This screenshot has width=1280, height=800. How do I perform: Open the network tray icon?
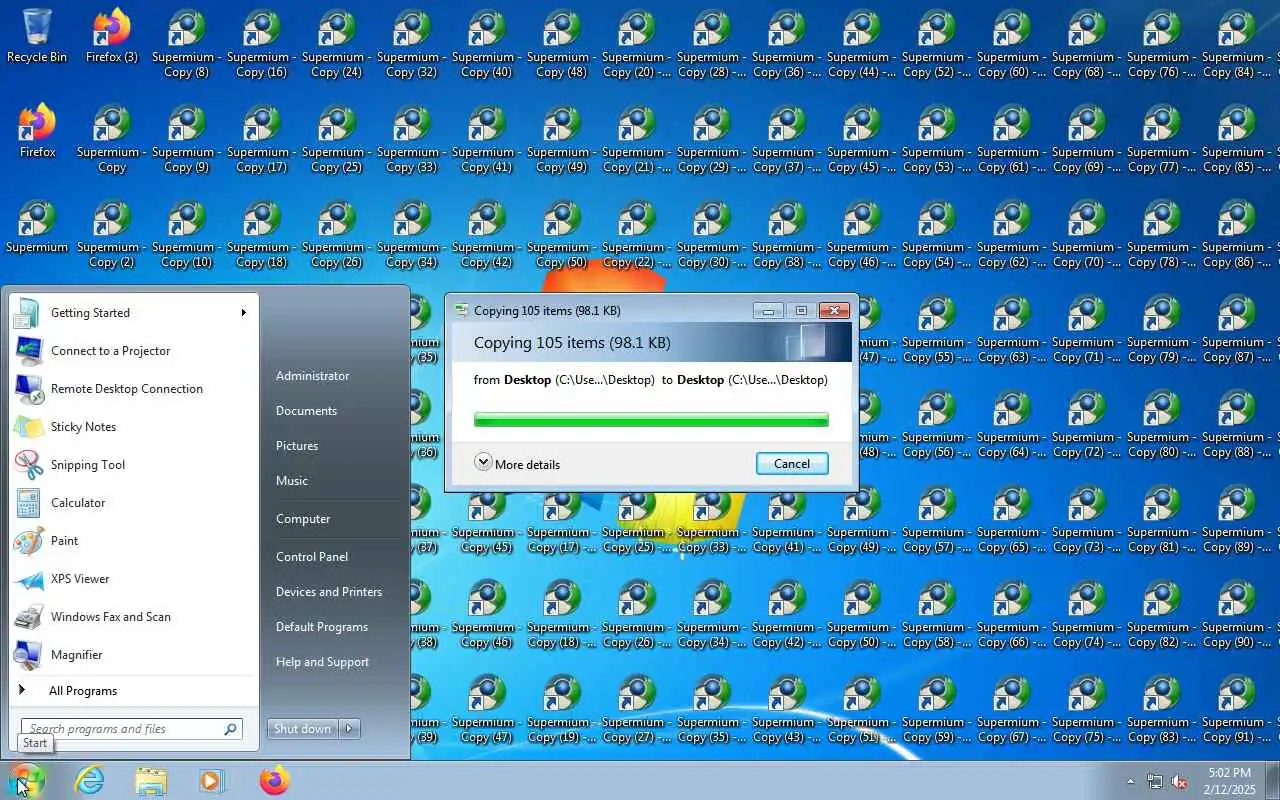pos(1155,781)
